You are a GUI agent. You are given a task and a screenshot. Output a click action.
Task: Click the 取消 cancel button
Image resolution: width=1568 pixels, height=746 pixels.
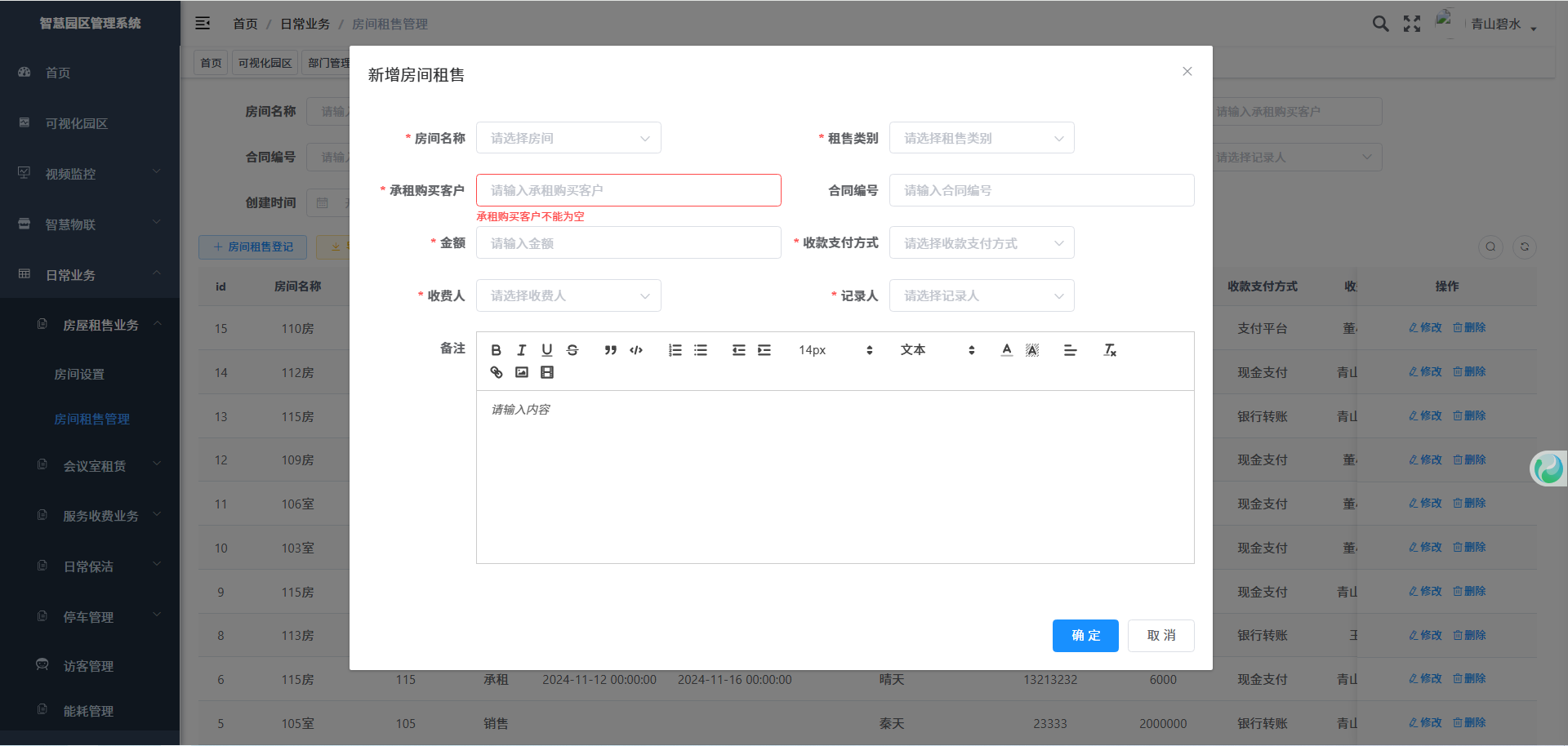(1160, 636)
